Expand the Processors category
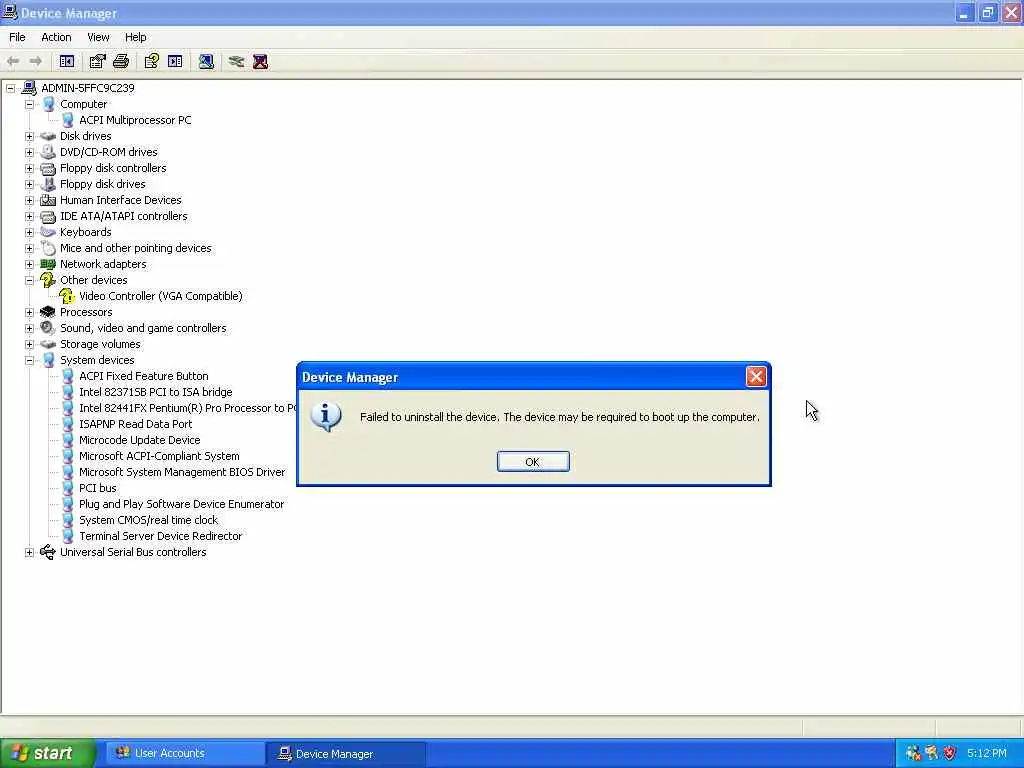Viewport: 1024px width, 768px height. pos(29,312)
